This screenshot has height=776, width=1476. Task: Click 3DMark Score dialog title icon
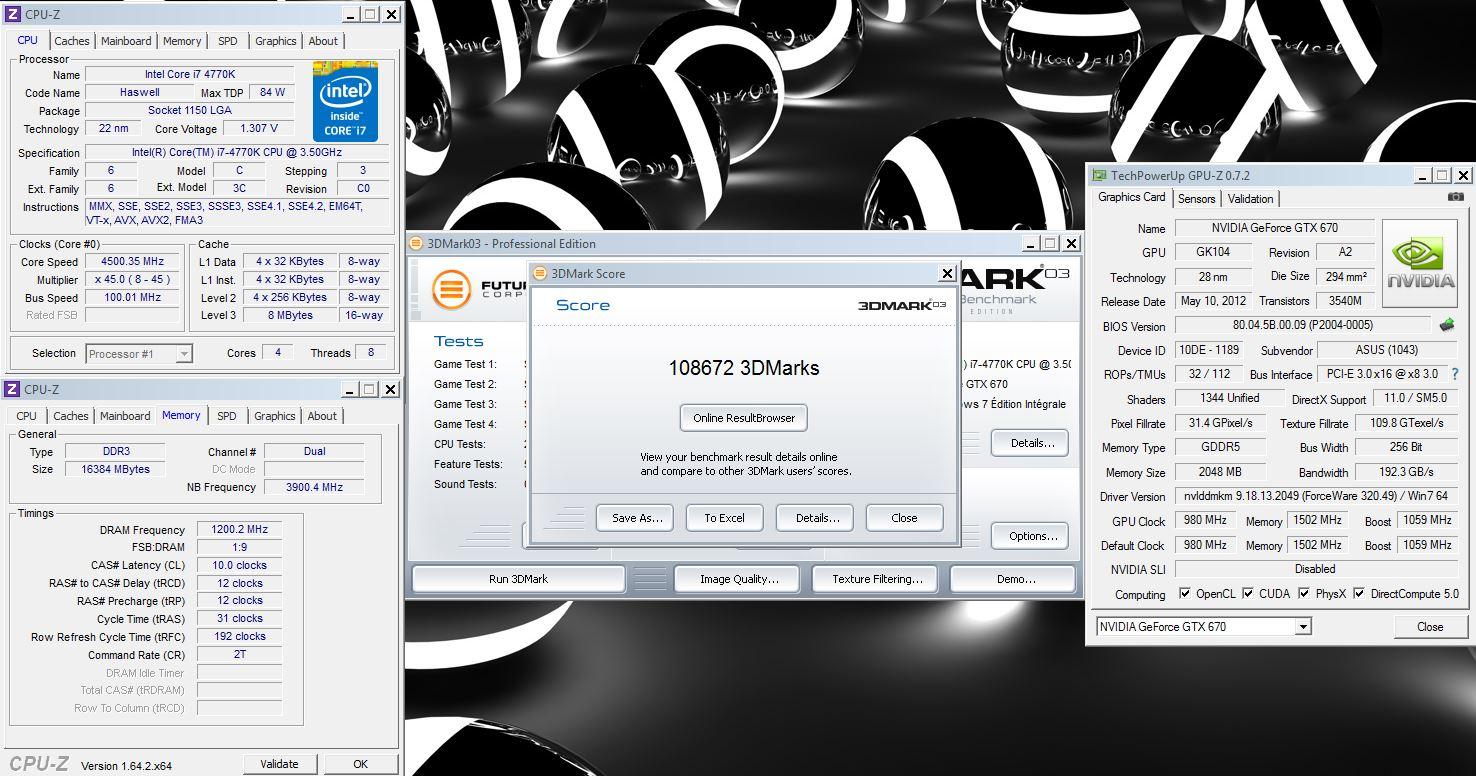tap(540, 273)
